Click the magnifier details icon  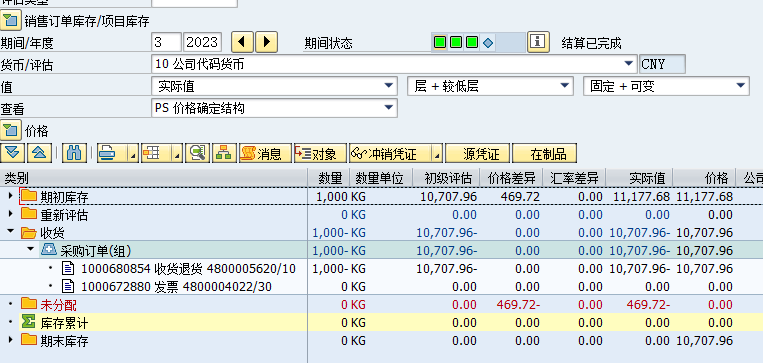[x=199, y=153]
